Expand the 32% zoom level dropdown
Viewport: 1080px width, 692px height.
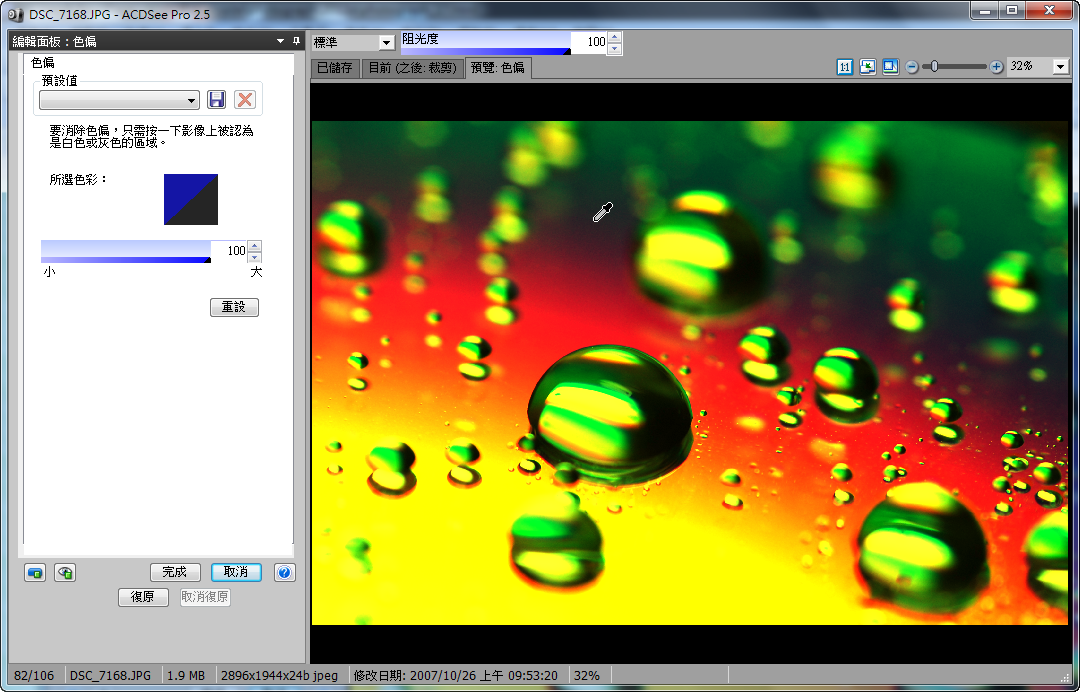pos(1060,67)
